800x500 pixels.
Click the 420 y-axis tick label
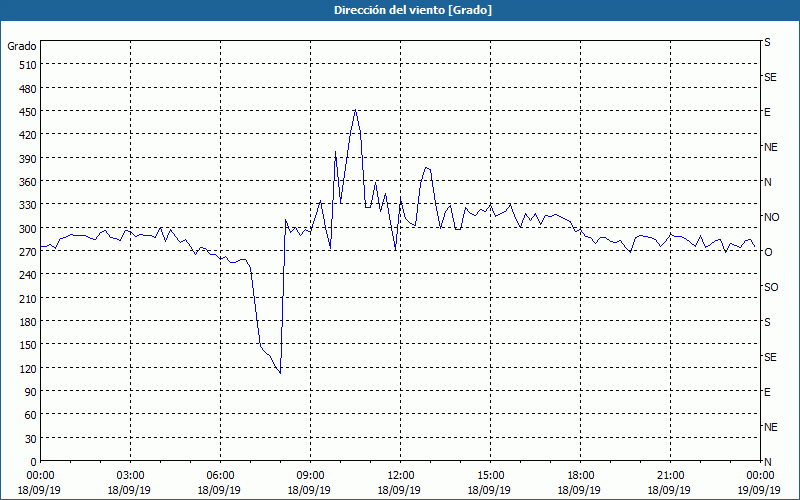(x=28, y=135)
